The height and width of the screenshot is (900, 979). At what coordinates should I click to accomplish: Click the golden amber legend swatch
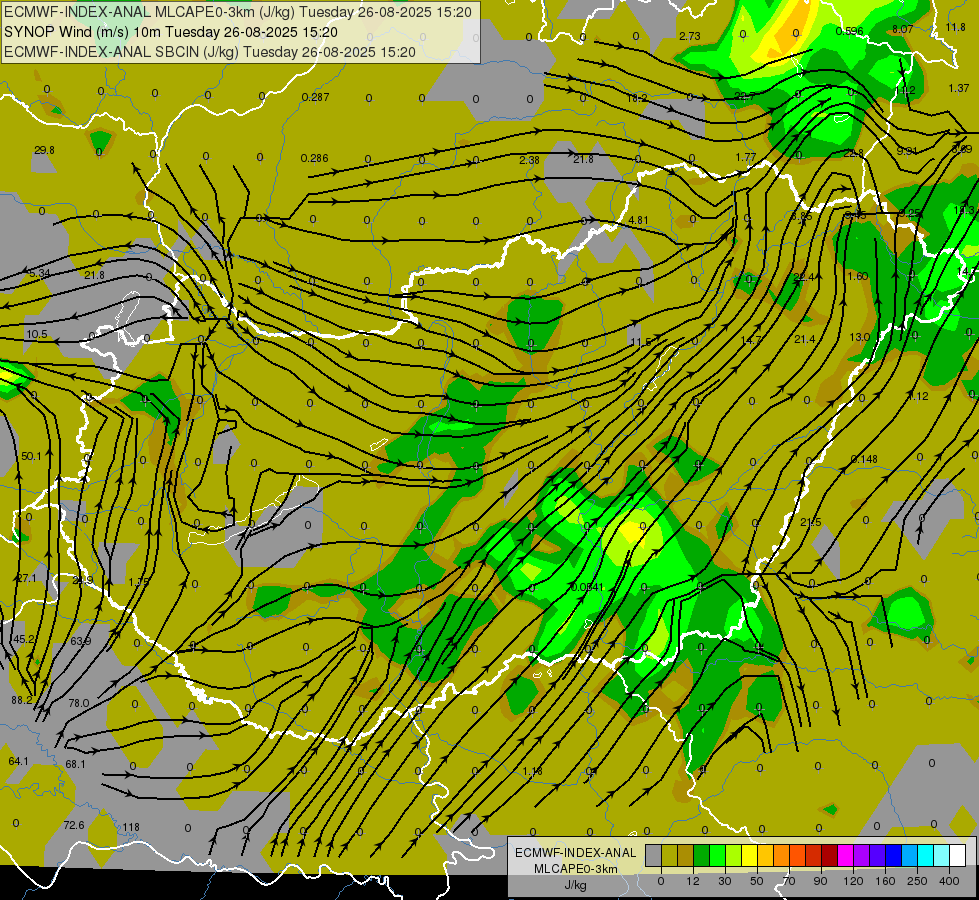[766, 855]
